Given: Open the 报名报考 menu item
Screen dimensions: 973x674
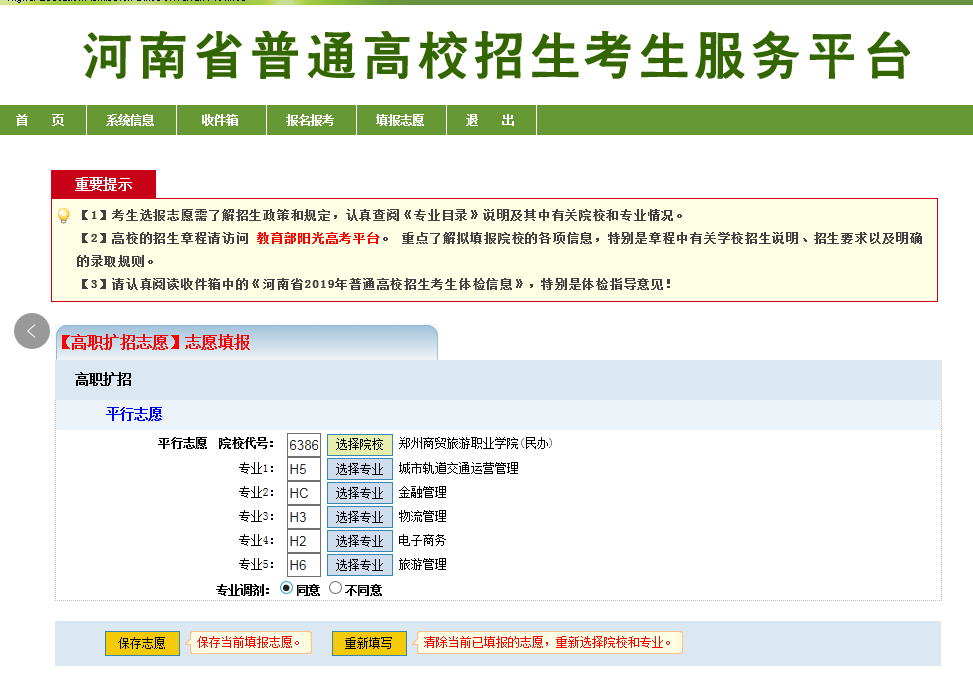Looking at the screenshot, I should point(310,120).
